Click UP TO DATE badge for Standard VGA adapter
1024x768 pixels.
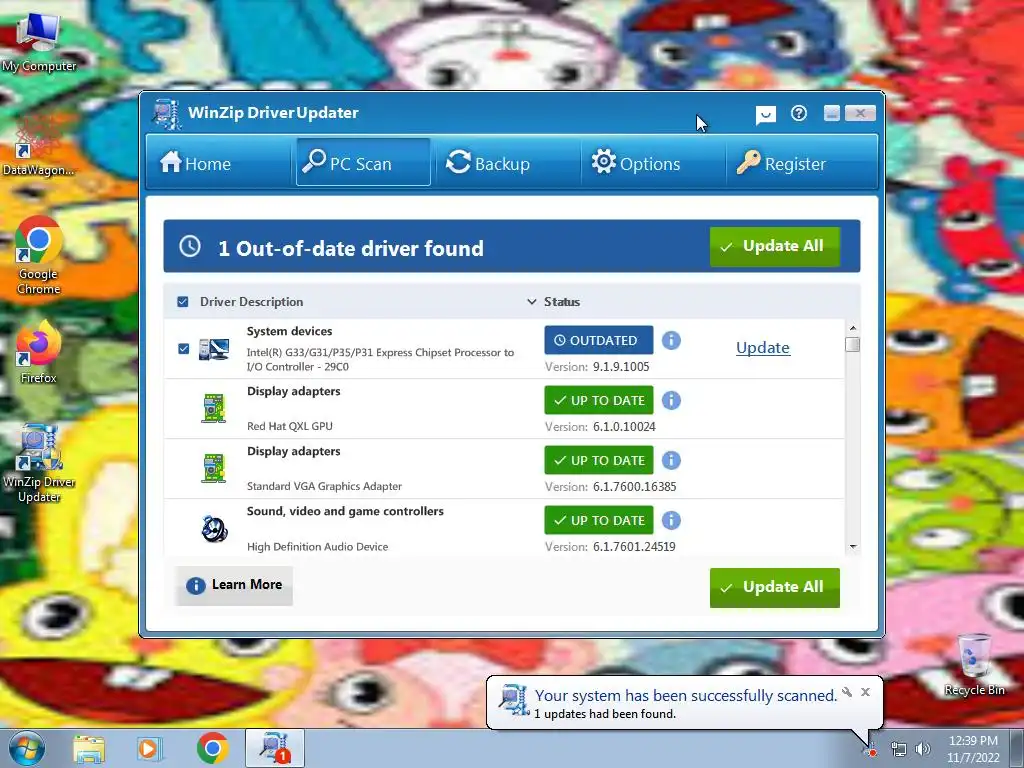pos(599,460)
